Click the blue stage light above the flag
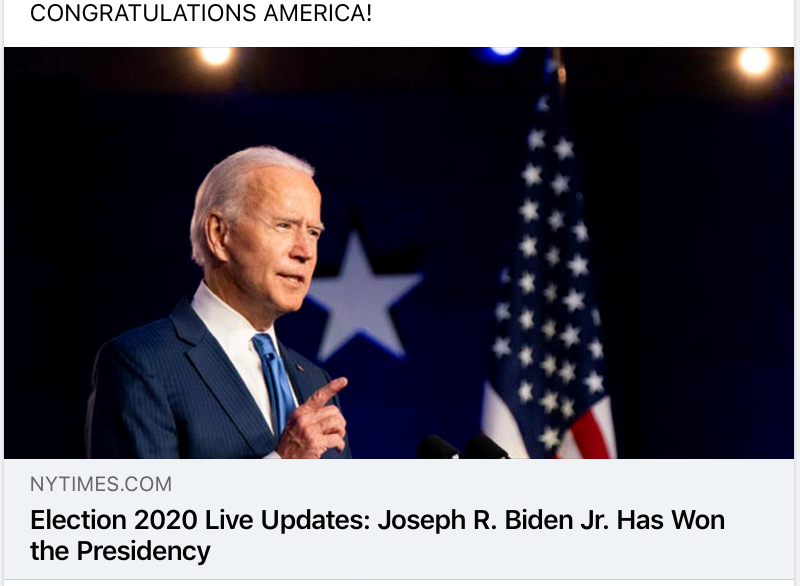800x586 pixels. click(502, 52)
